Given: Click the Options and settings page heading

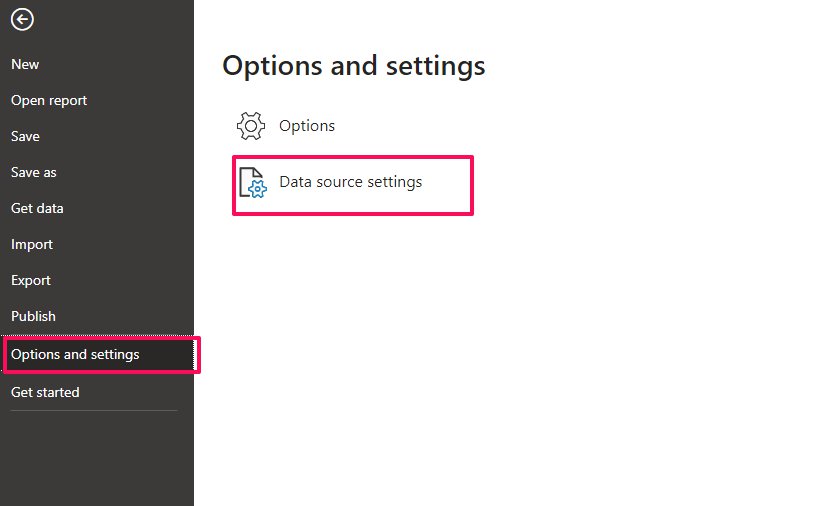Looking at the screenshot, I should 353,66.
